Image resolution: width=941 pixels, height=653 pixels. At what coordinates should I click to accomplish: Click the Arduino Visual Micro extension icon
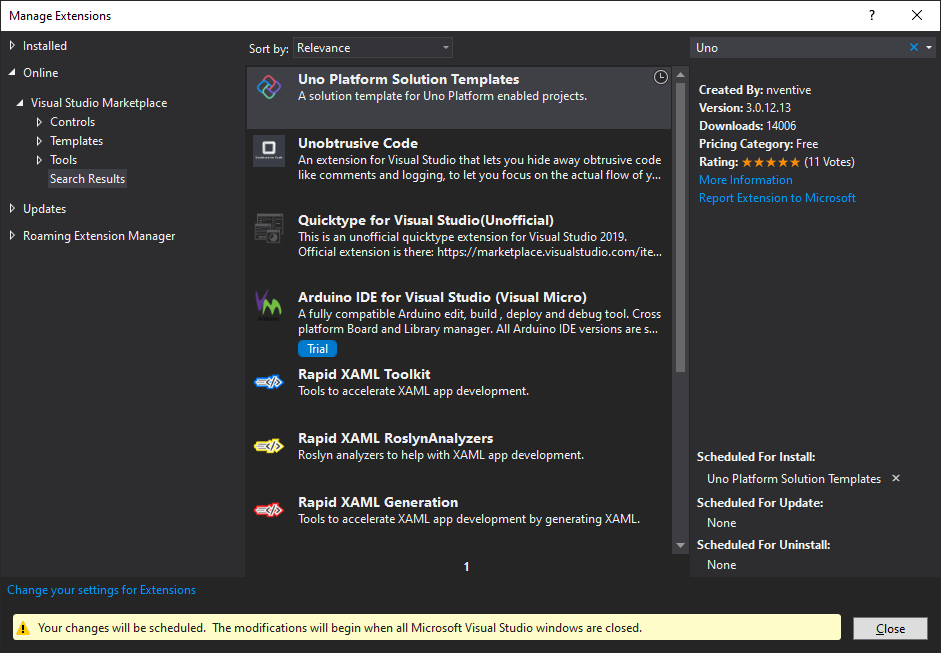[268, 305]
